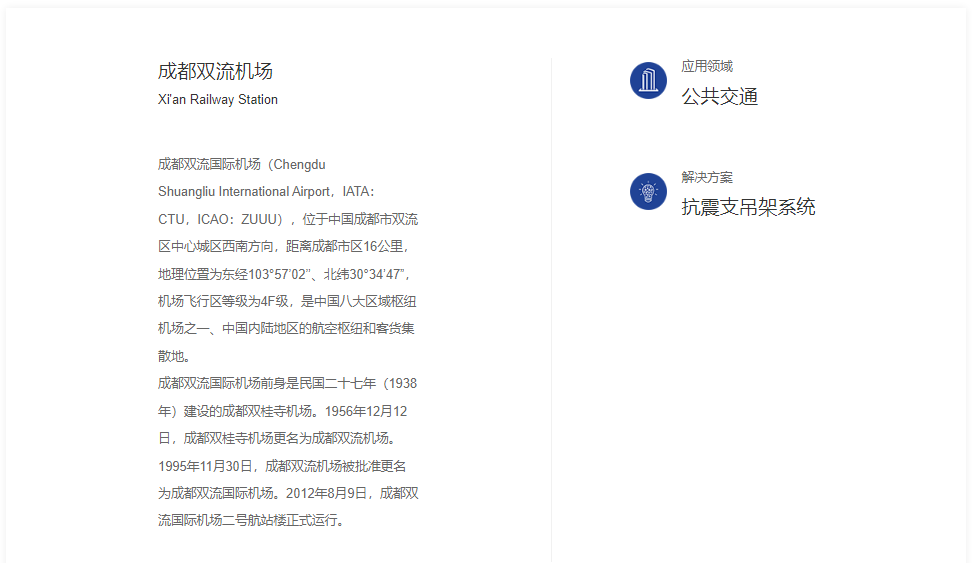Click the last line 流国际机场二号航站楼正式运行。
972x563 pixels.
(251, 520)
